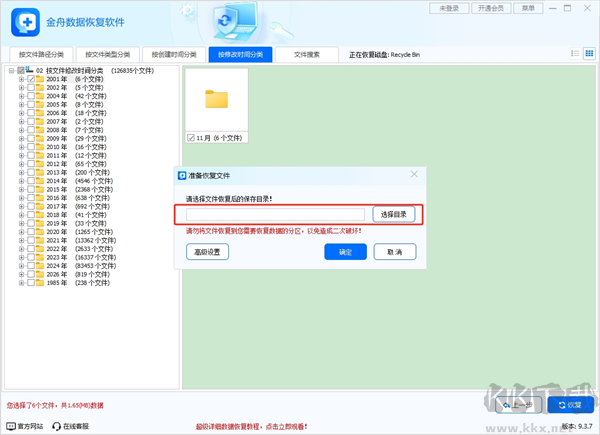Open 高级设置 in the dialog

207,252
